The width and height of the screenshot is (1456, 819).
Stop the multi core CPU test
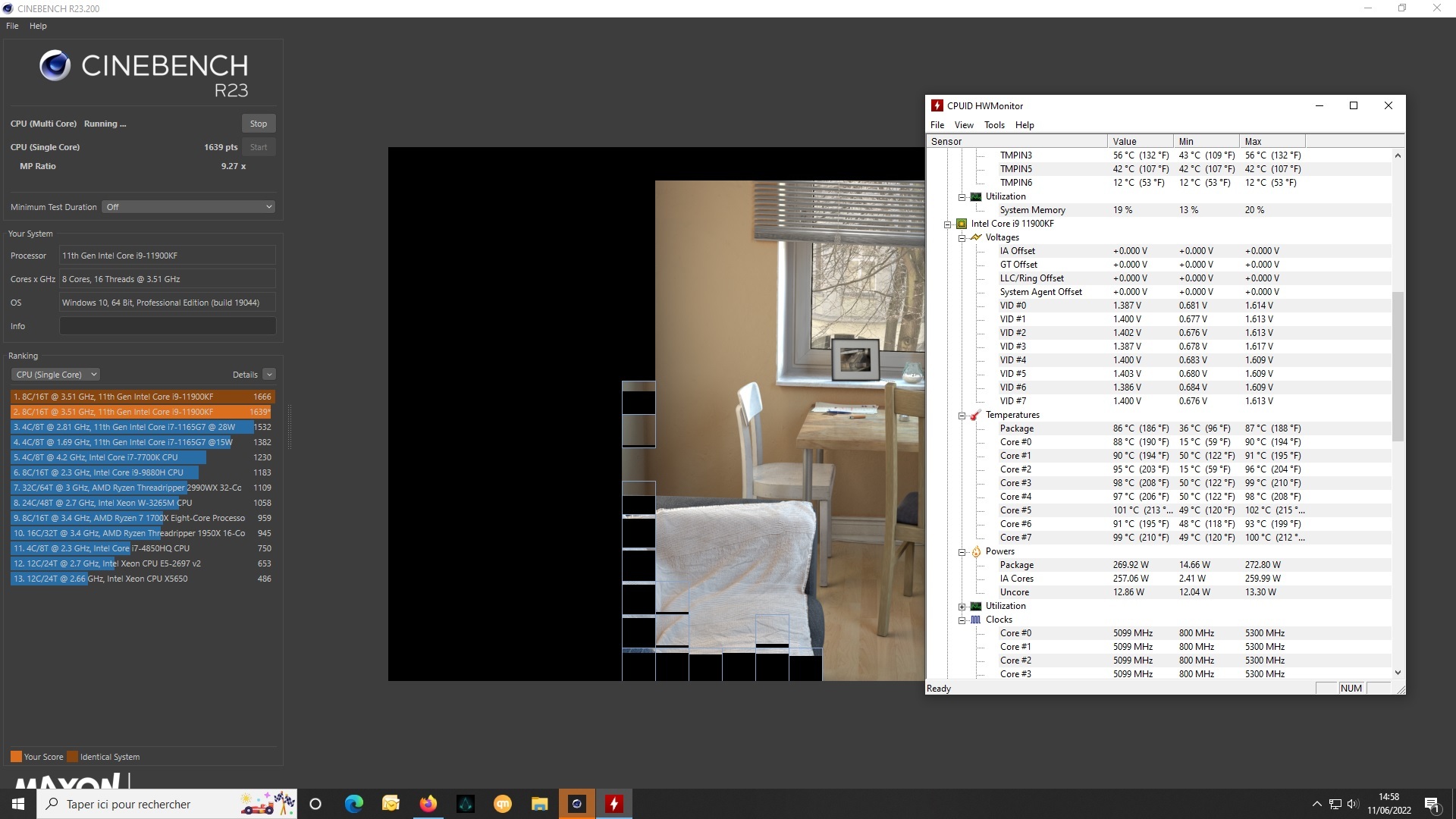pyautogui.click(x=259, y=124)
